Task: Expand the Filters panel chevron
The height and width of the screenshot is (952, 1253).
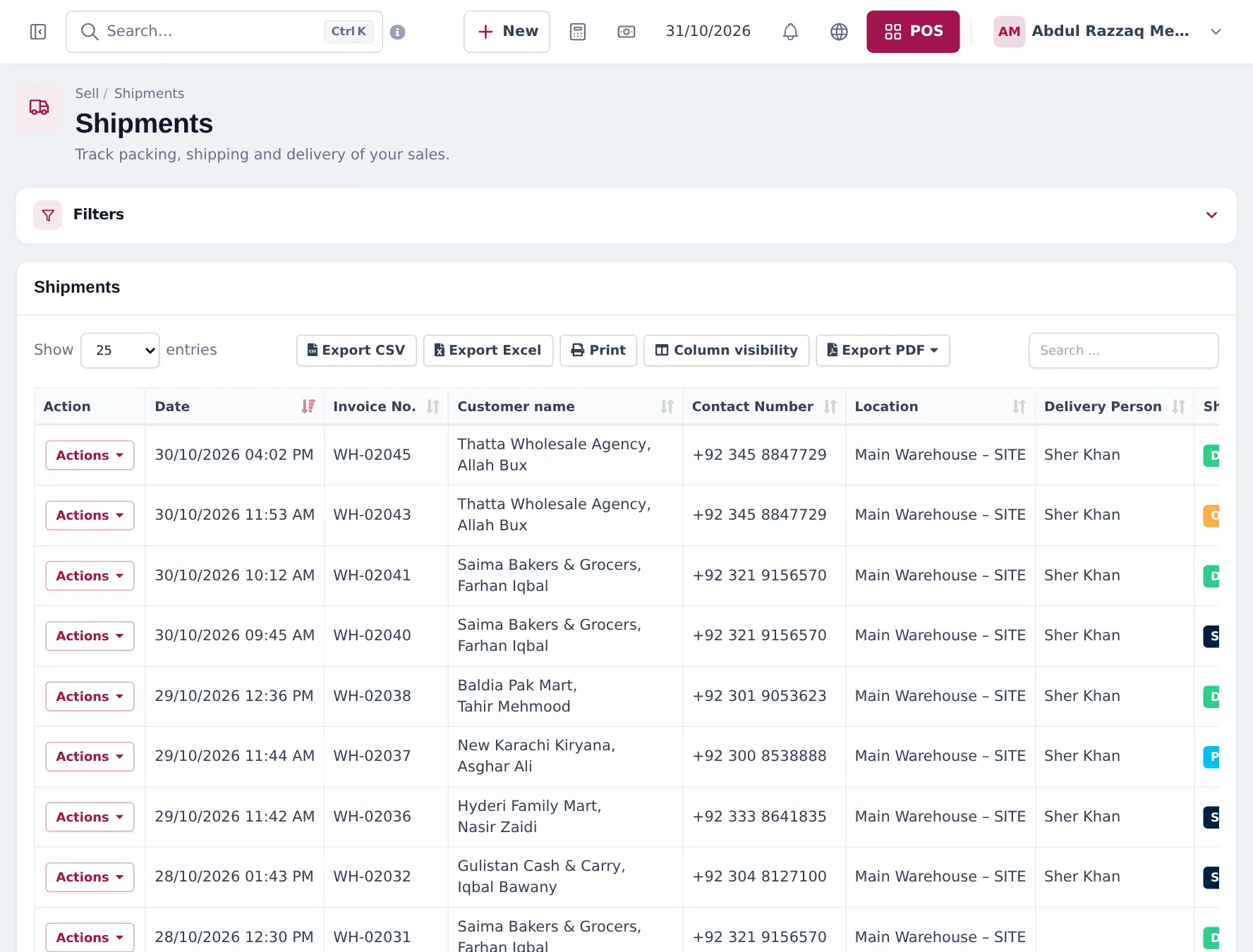Action: (x=1211, y=215)
